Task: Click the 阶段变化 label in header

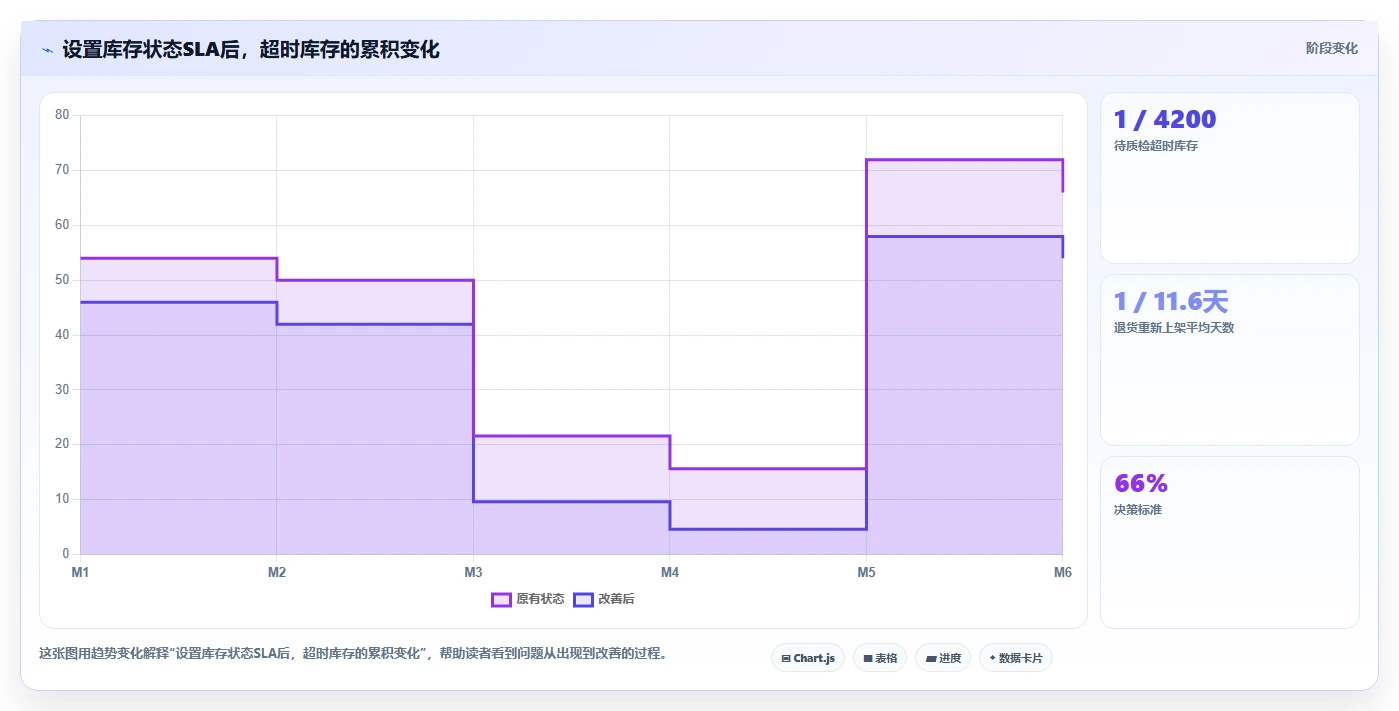Action: (1331, 48)
